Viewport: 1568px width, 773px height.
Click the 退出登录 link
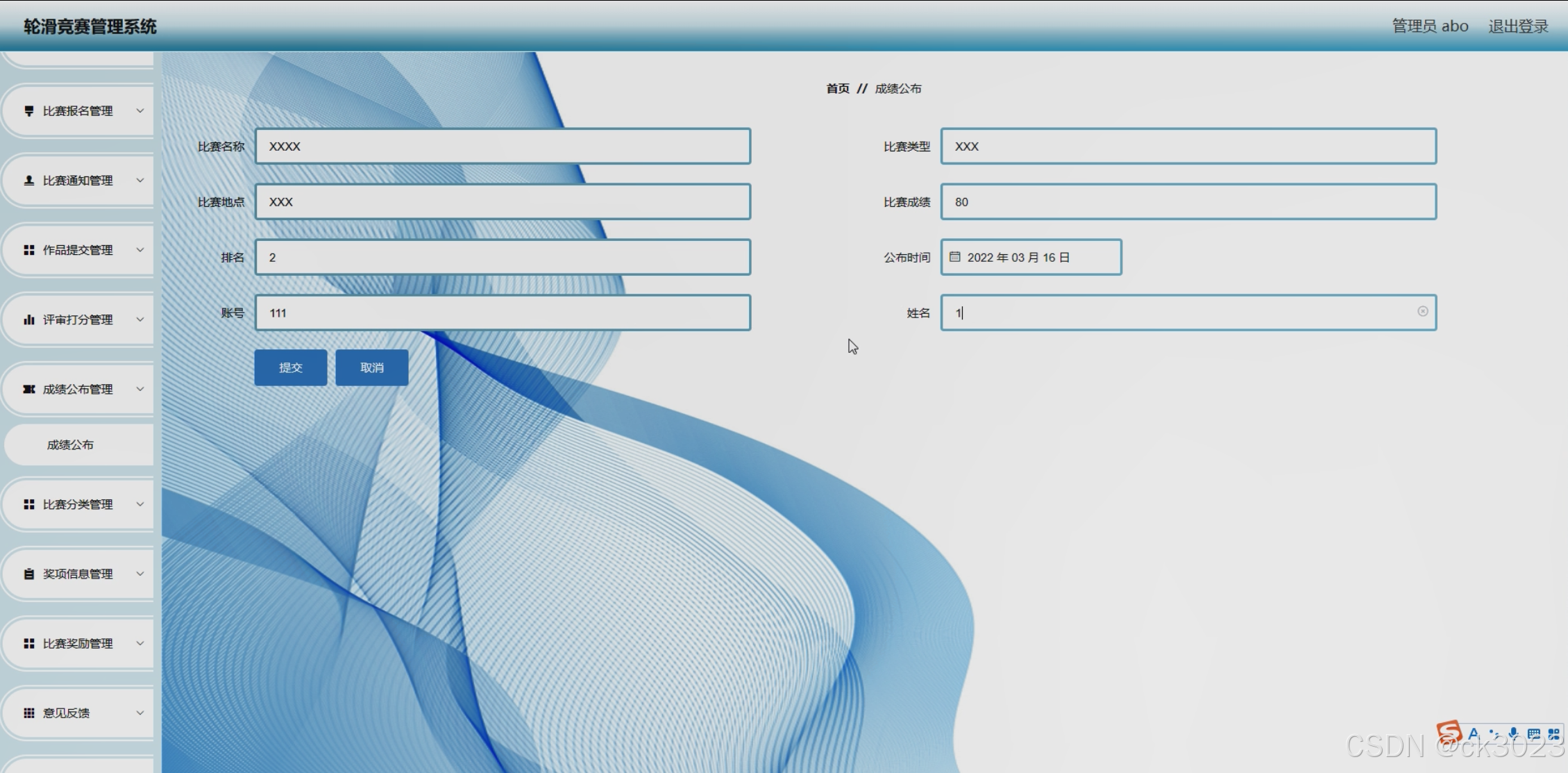[1518, 26]
